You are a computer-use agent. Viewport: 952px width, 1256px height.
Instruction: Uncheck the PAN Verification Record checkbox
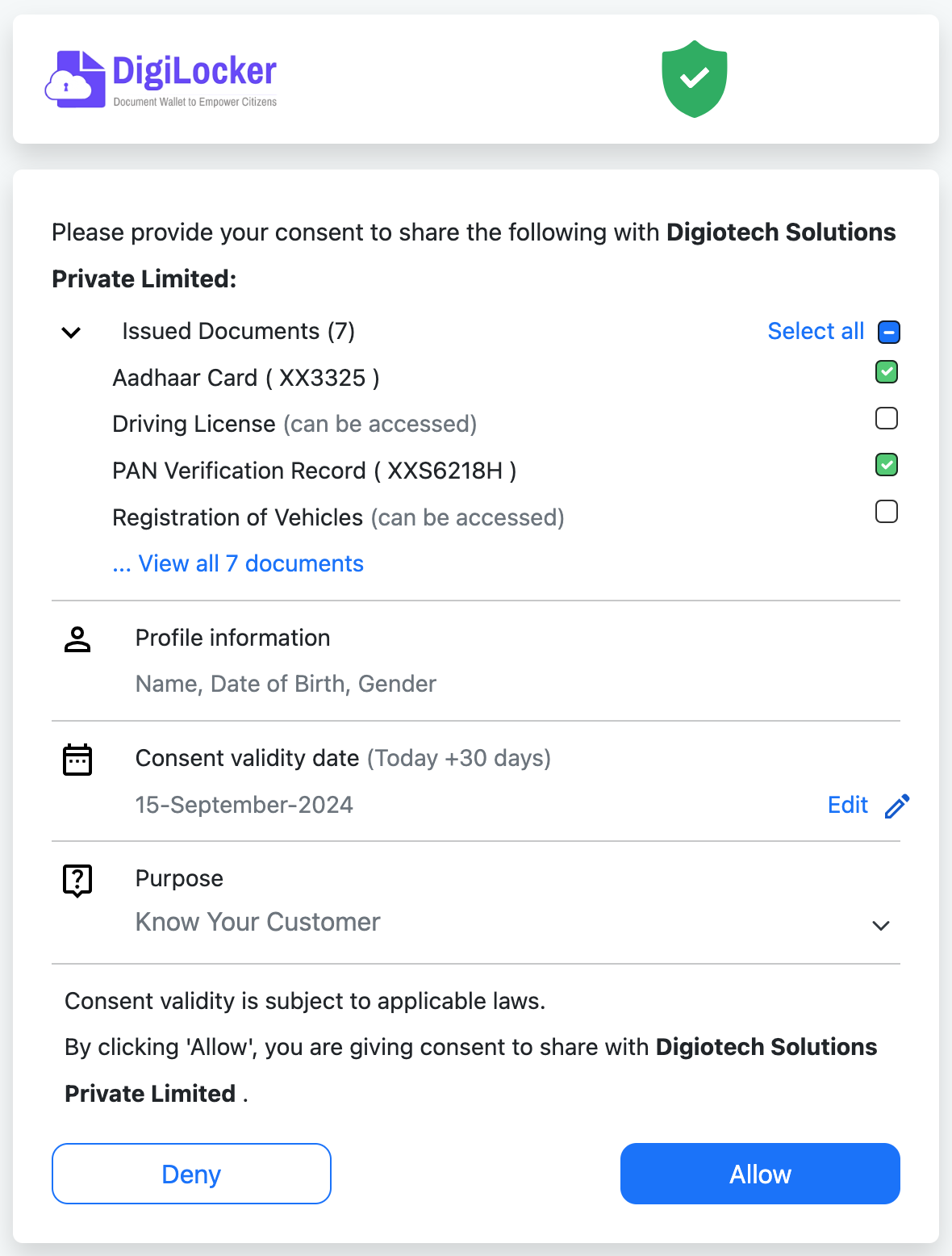coord(887,465)
